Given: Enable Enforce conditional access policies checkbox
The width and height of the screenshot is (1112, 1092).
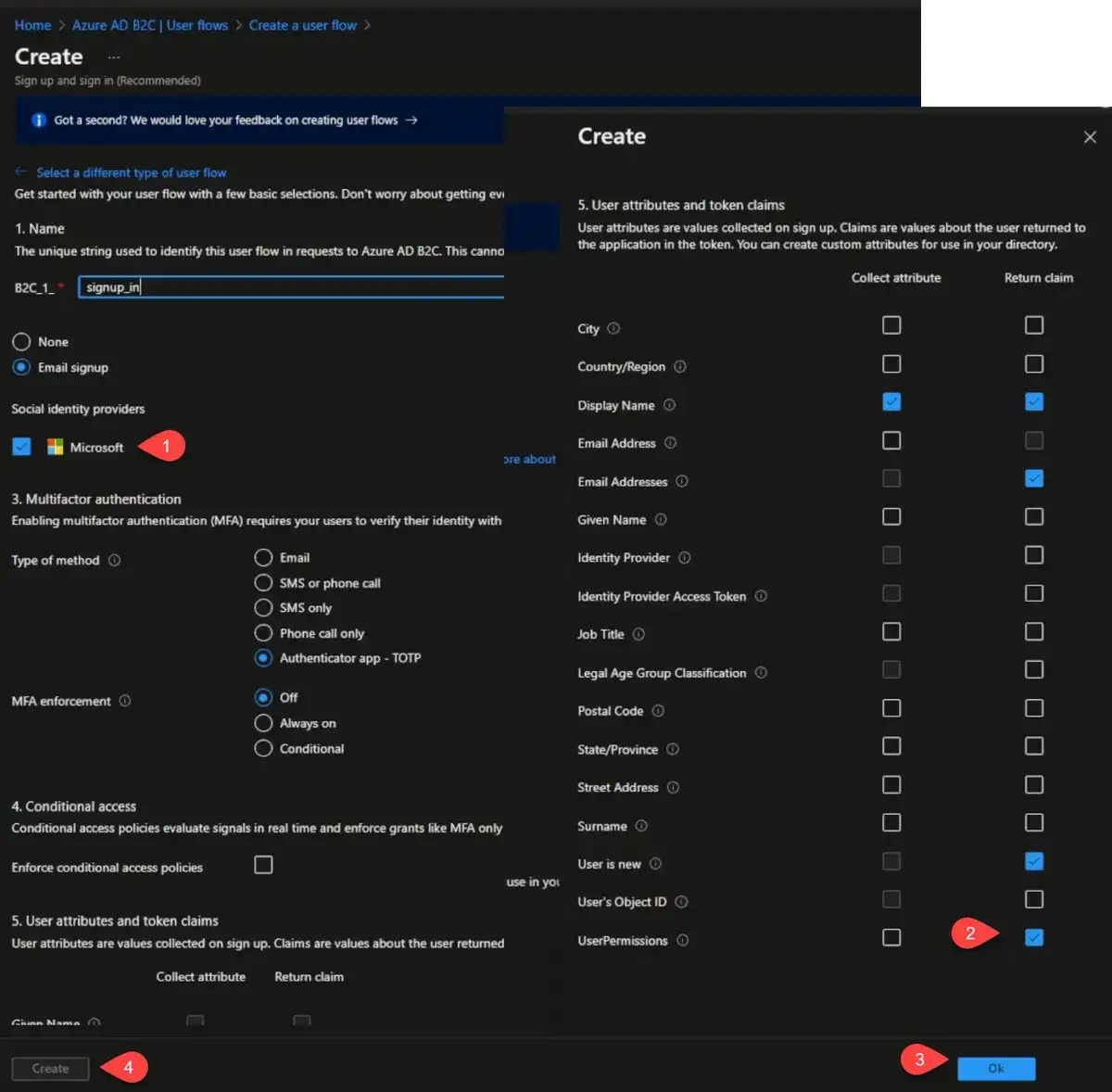Looking at the screenshot, I should point(264,865).
